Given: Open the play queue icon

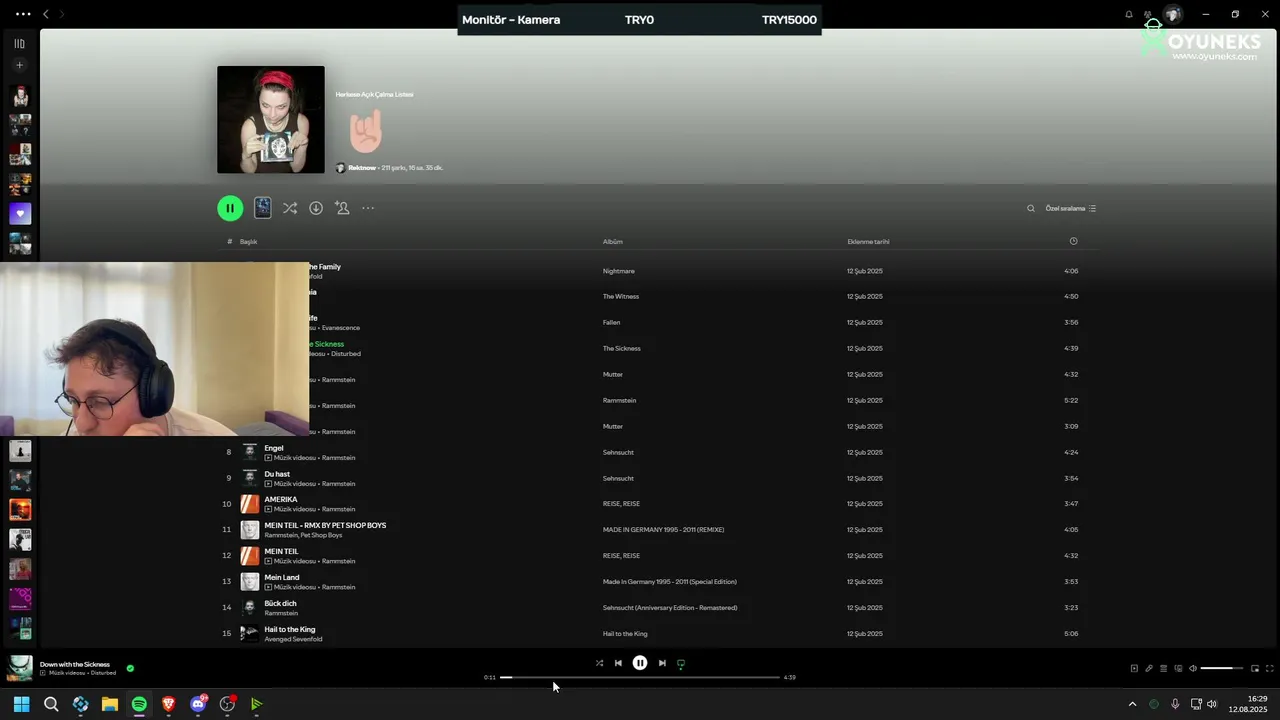Looking at the screenshot, I should tap(1163, 668).
